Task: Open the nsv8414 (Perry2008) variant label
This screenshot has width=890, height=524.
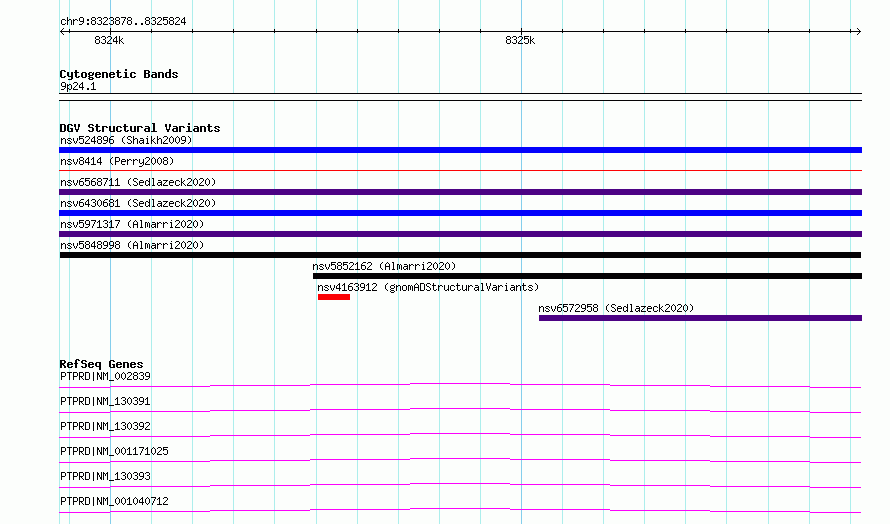Action: (117, 161)
